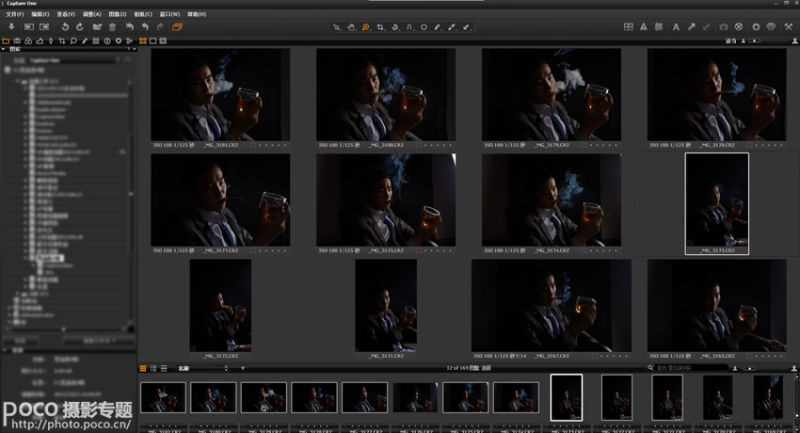Open the Library folder tool tab
The image size is (800, 433).
point(6,41)
